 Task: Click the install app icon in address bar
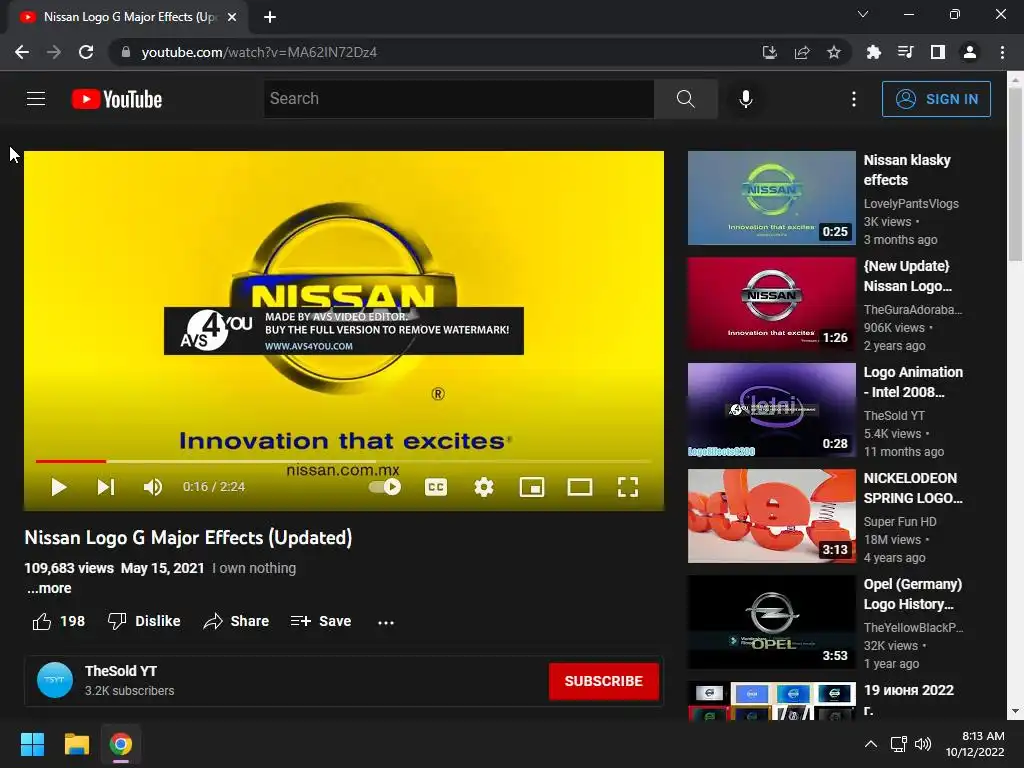769,52
